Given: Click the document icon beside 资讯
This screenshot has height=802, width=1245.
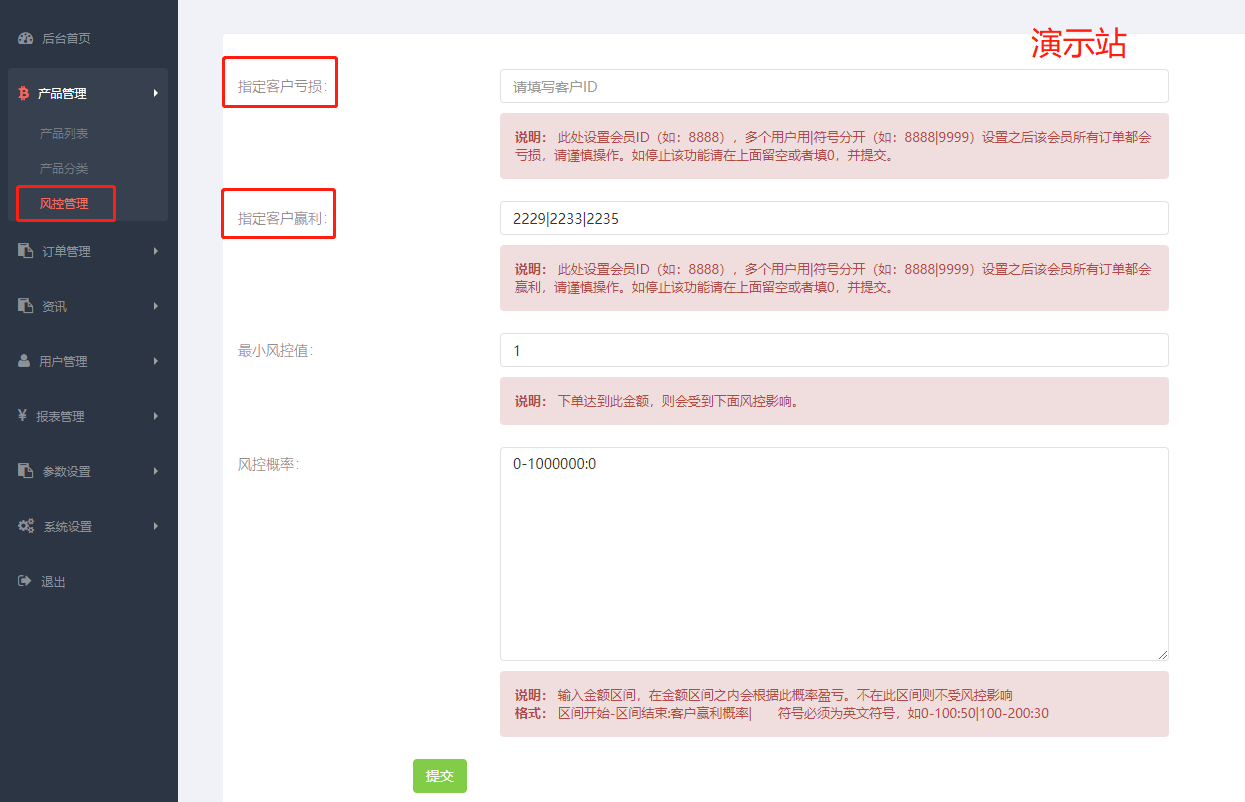Looking at the screenshot, I should pyautogui.click(x=25, y=306).
